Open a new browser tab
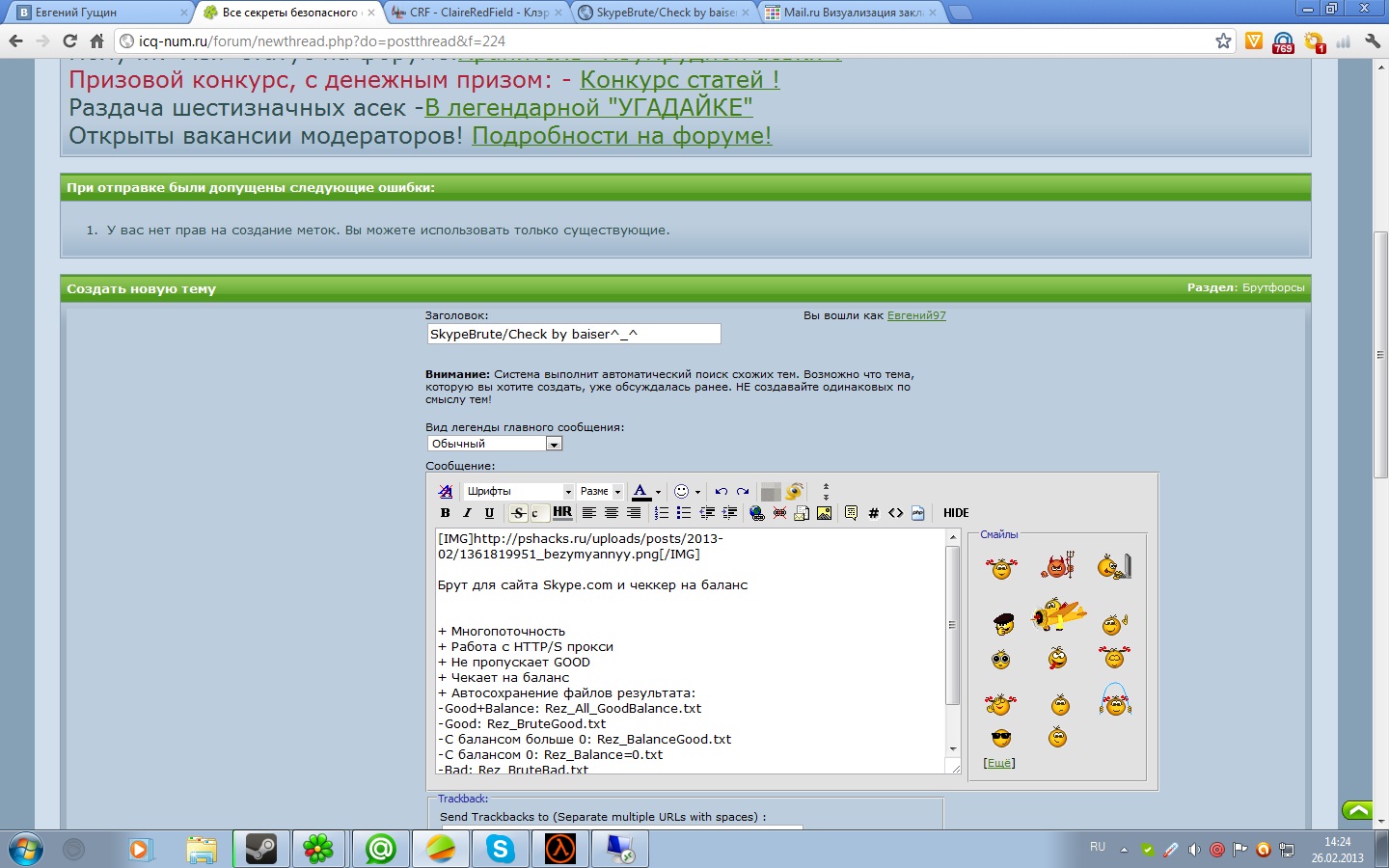 click(960, 13)
